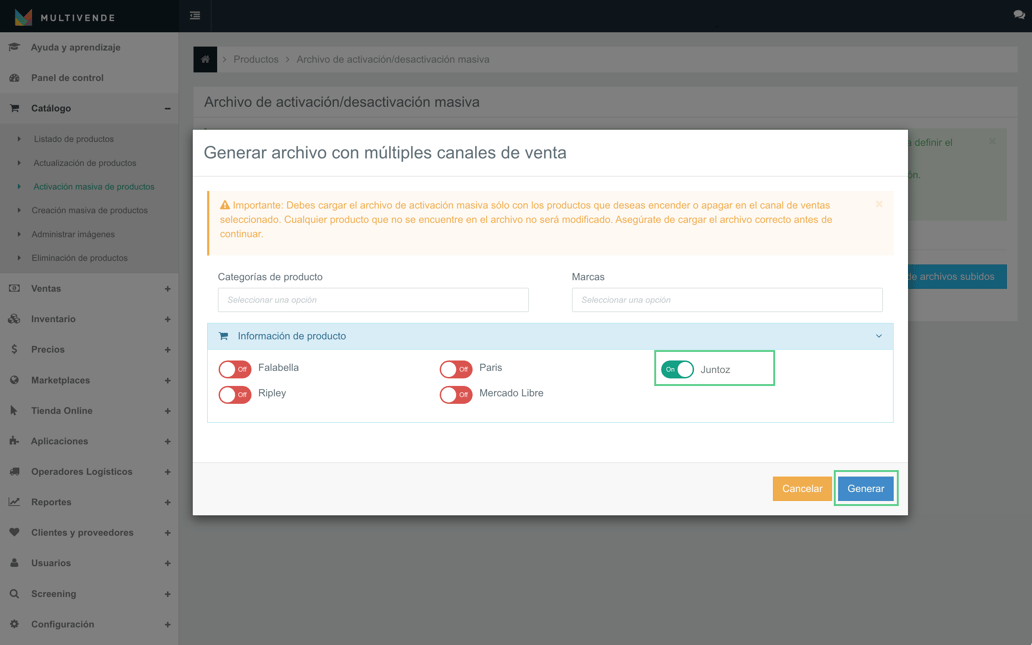Expand the Aplicaciones menu plus sign
The image size is (1032, 645).
pyautogui.click(x=167, y=442)
